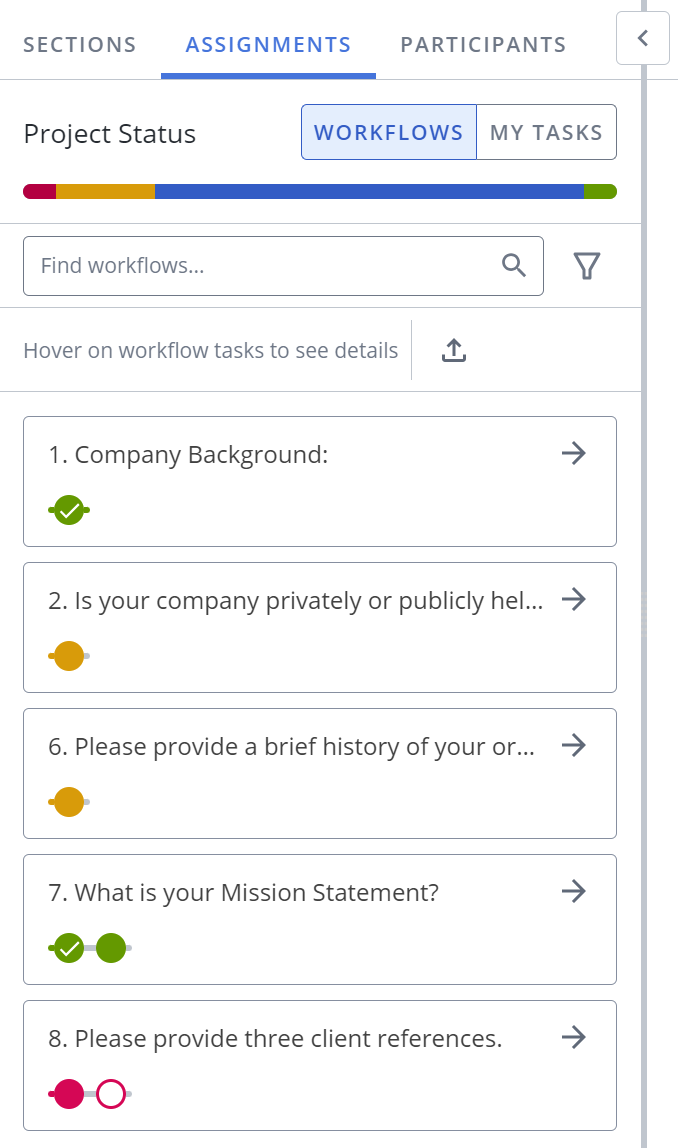Collapse the side panel with chevron

tap(643, 38)
